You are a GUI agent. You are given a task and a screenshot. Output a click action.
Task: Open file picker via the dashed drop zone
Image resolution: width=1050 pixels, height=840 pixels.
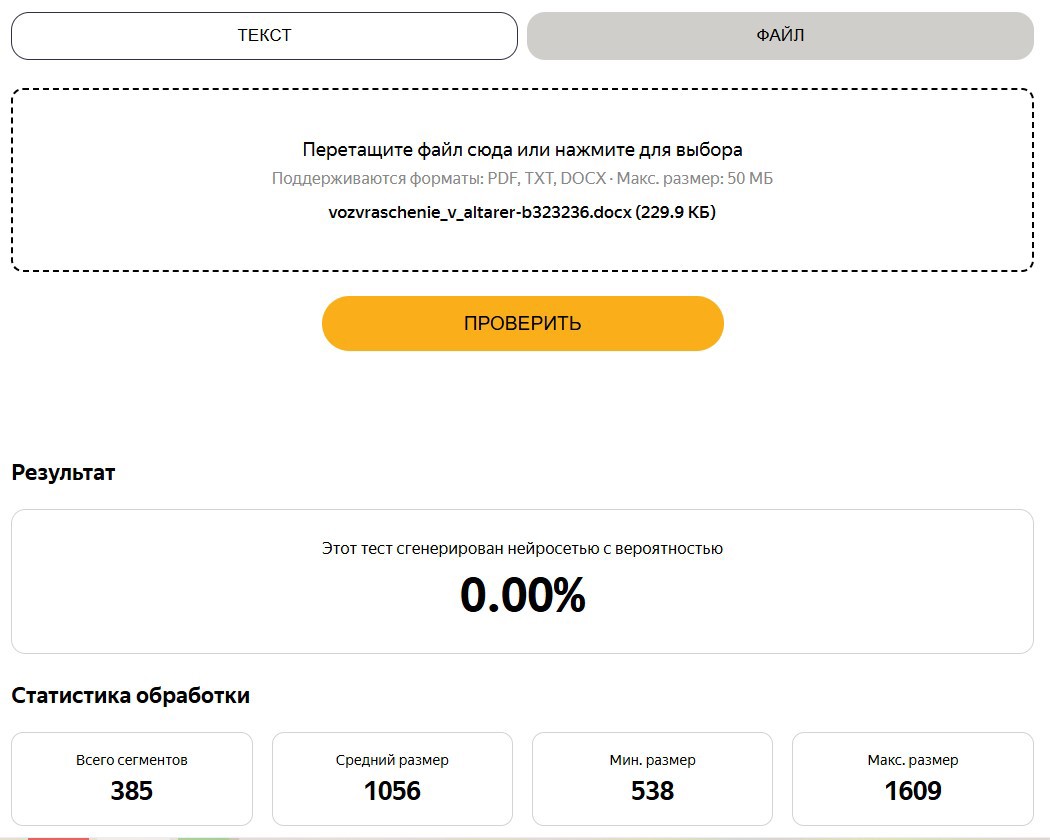click(x=522, y=180)
